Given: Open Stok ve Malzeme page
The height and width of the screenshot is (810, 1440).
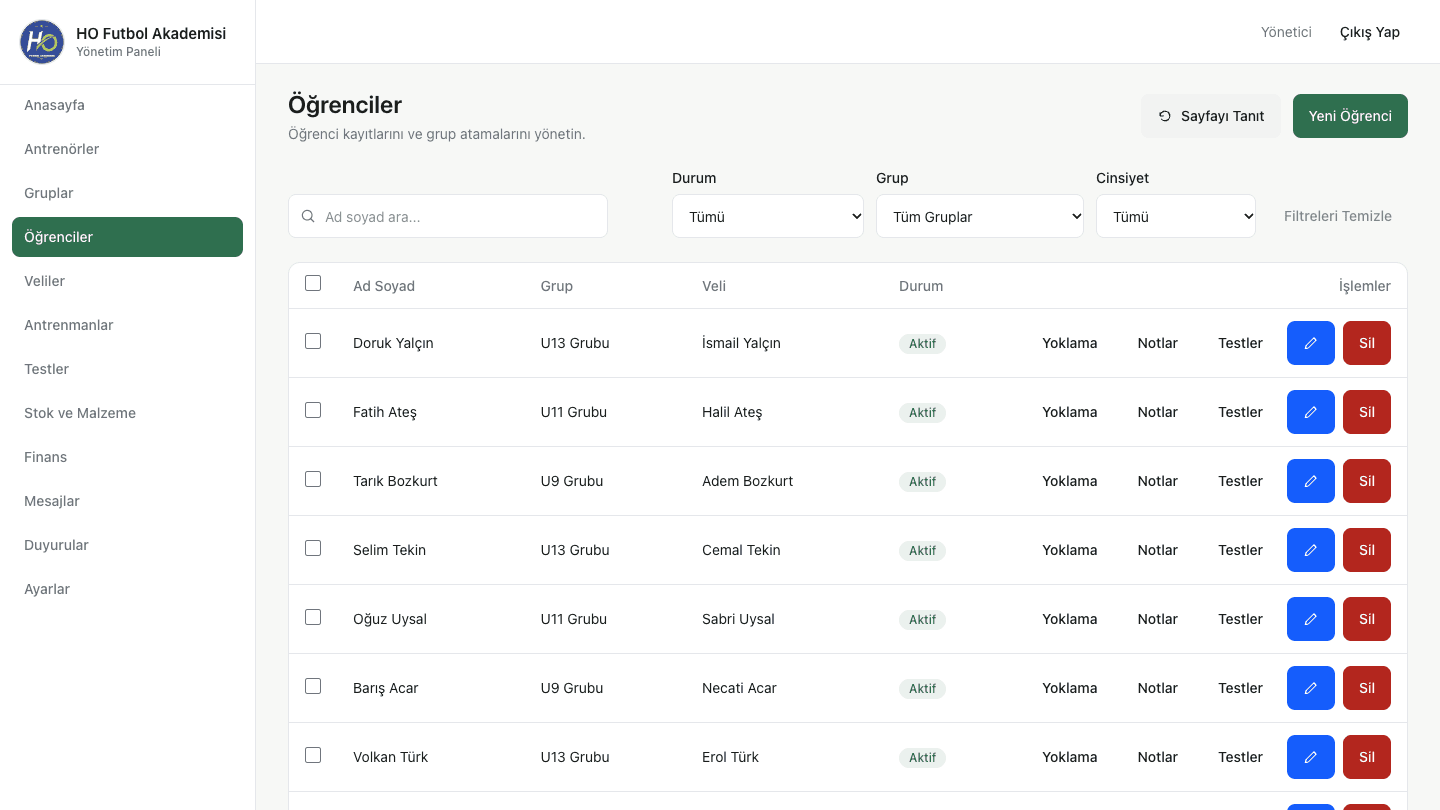Looking at the screenshot, I should click(x=127, y=413).
